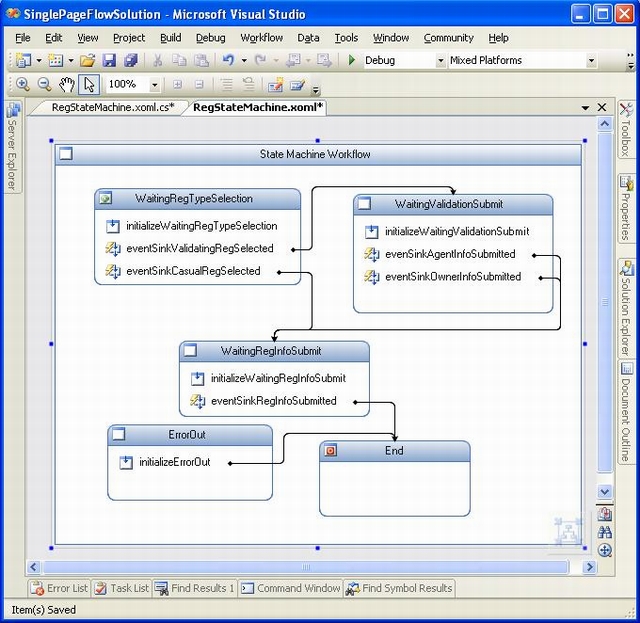Open the Build menu

point(171,38)
